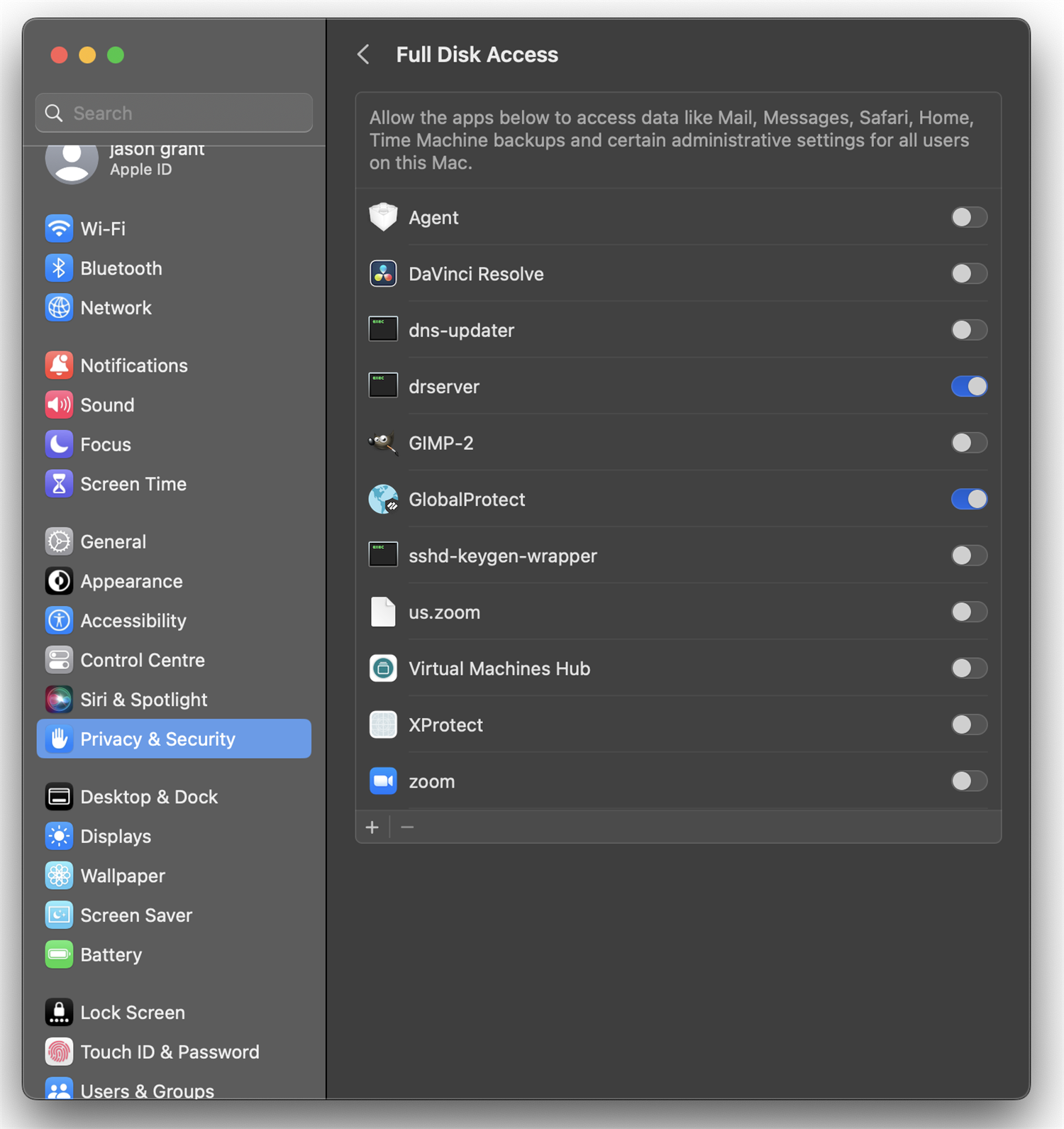The width and height of the screenshot is (1064, 1129).
Task: Click the Virtual Machines Hub icon
Action: pyautogui.click(x=383, y=668)
